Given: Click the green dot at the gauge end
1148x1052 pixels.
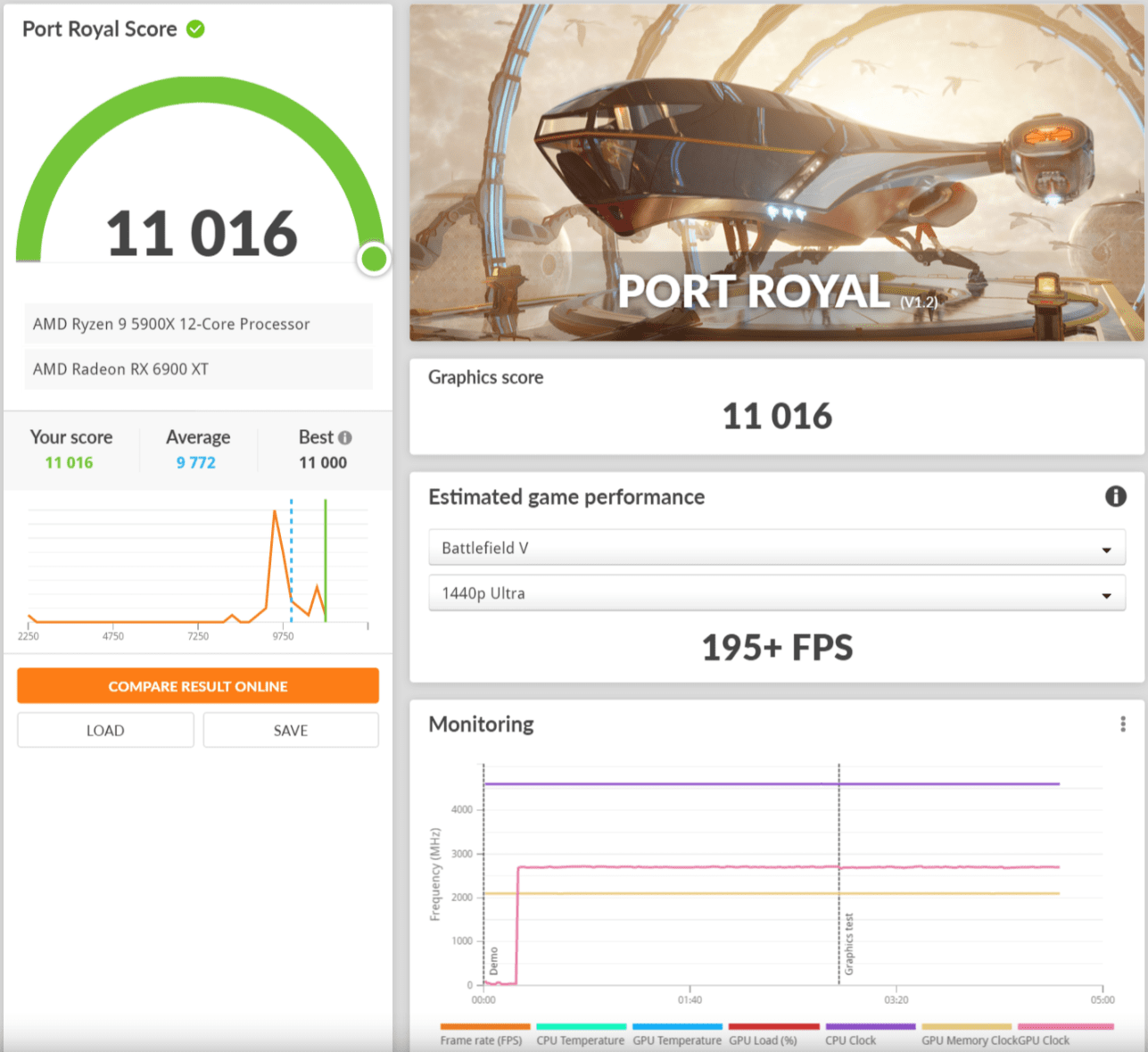Looking at the screenshot, I should click(374, 259).
